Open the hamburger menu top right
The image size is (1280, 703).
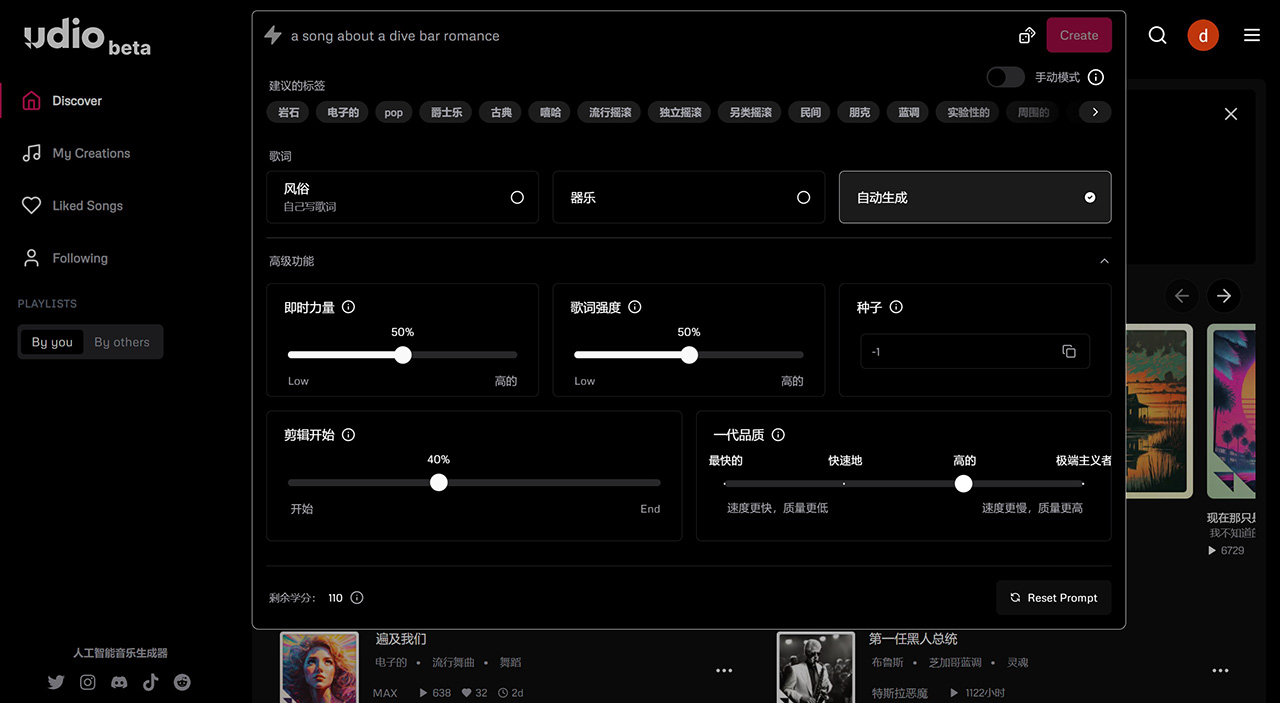click(x=1251, y=33)
